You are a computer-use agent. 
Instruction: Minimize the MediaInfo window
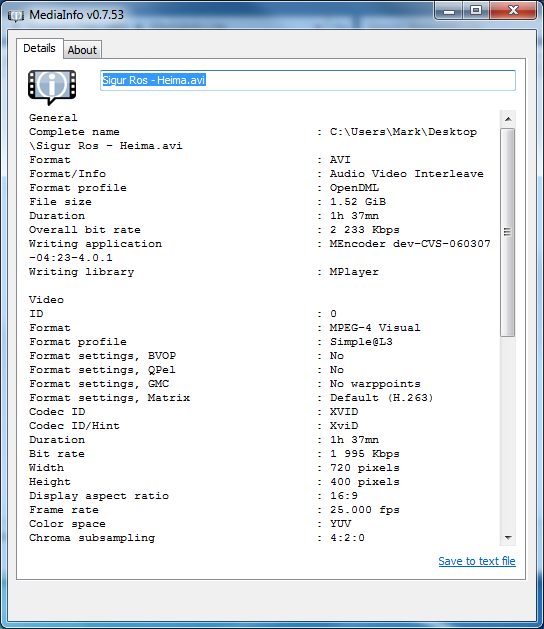[x=449, y=11]
